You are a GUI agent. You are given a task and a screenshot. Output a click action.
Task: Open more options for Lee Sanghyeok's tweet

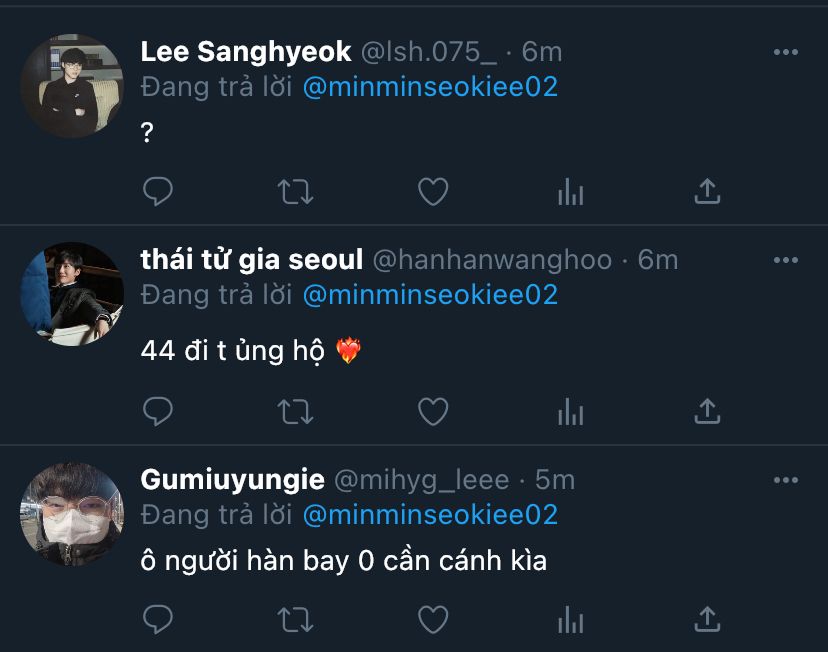[x=786, y=52]
